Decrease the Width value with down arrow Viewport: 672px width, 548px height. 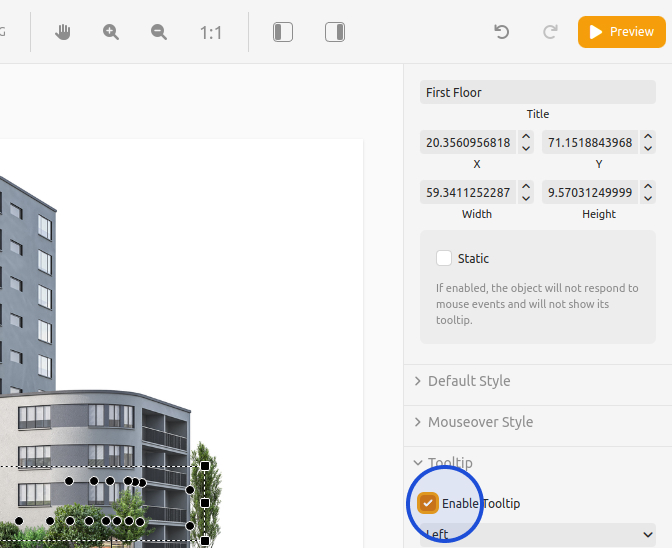click(x=526, y=198)
